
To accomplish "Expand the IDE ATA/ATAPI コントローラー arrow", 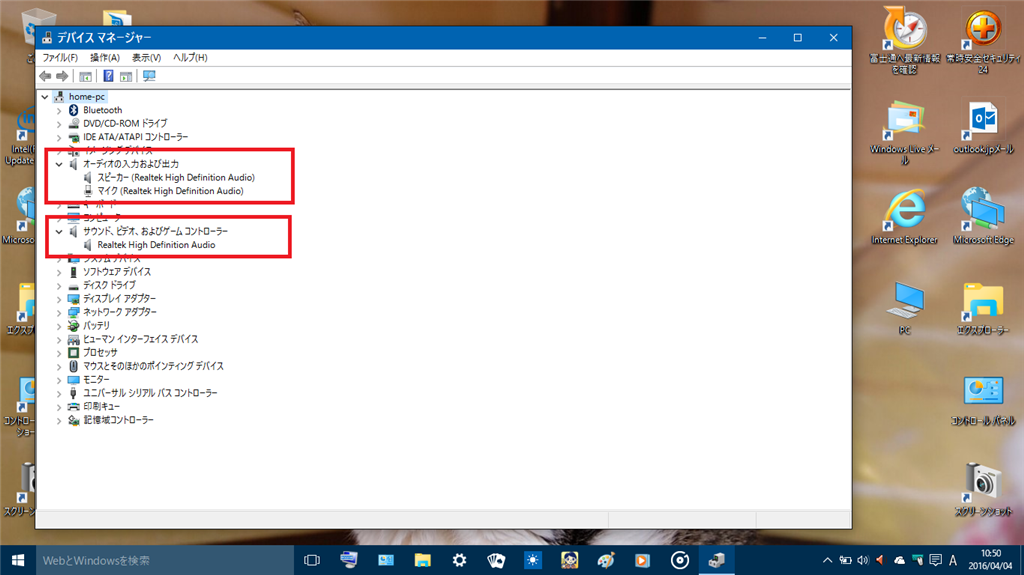I will point(59,137).
